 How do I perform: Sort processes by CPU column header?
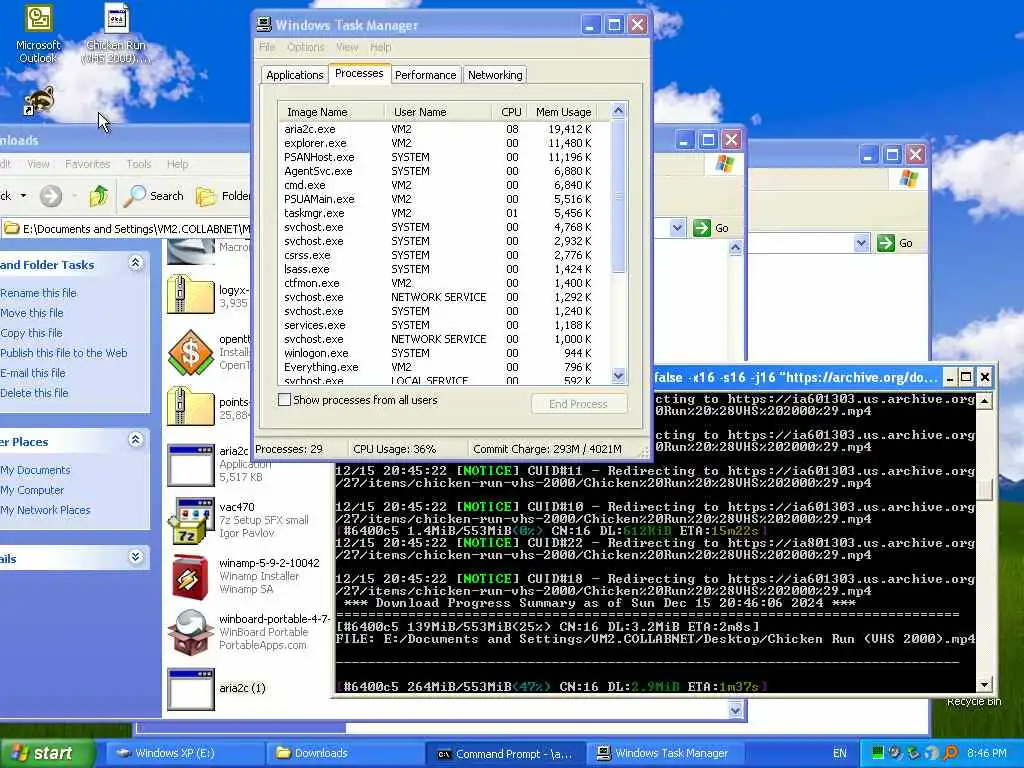tap(511, 112)
